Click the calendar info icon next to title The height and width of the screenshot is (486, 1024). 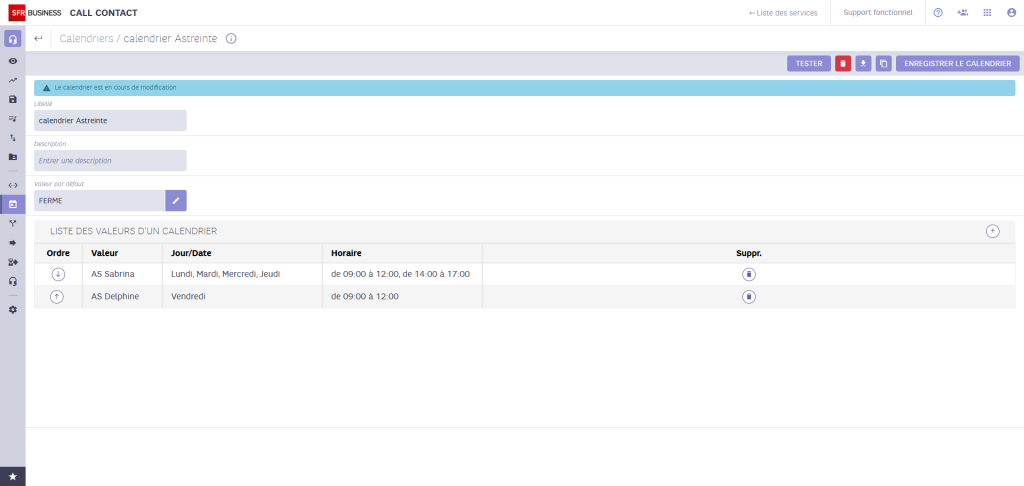tap(231, 39)
